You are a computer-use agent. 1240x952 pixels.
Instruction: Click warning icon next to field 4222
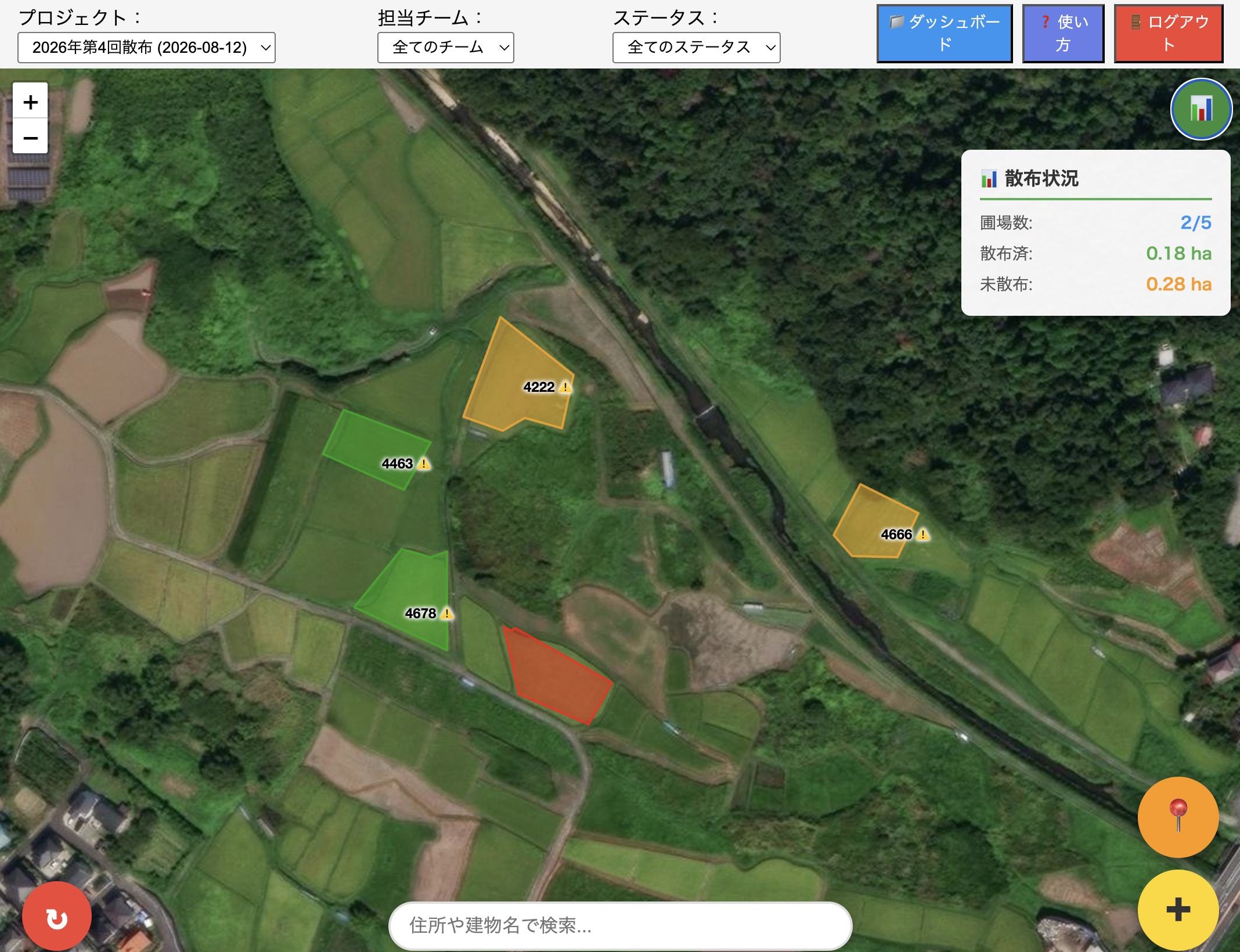[x=565, y=387]
